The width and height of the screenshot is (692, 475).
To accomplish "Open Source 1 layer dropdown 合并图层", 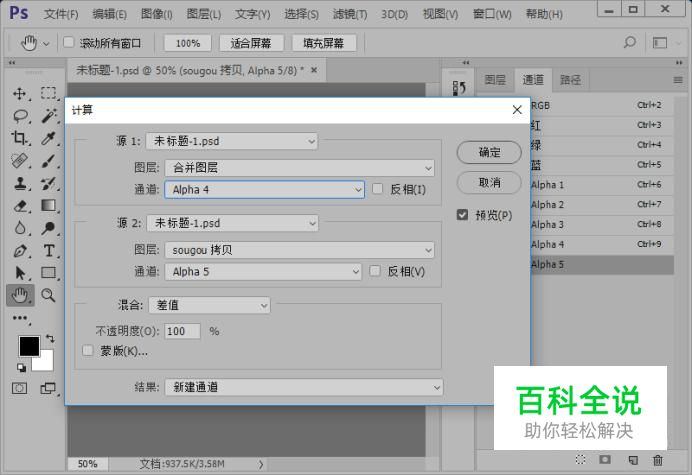I will 300,168.
